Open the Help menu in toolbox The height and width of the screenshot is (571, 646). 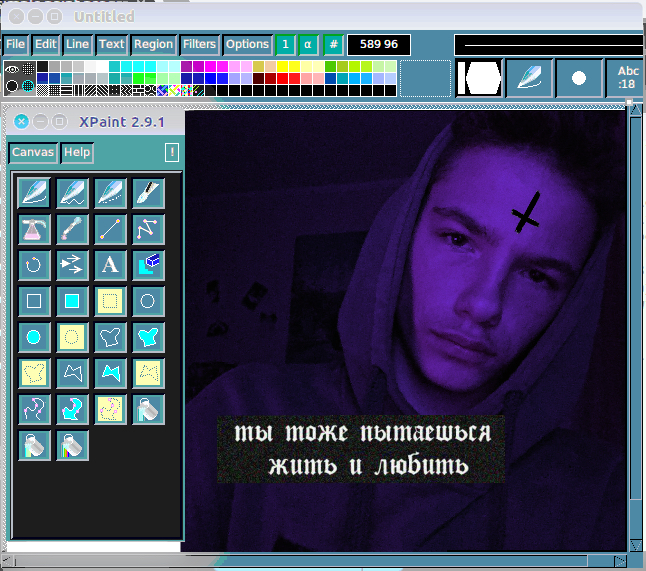click(77, 152)
